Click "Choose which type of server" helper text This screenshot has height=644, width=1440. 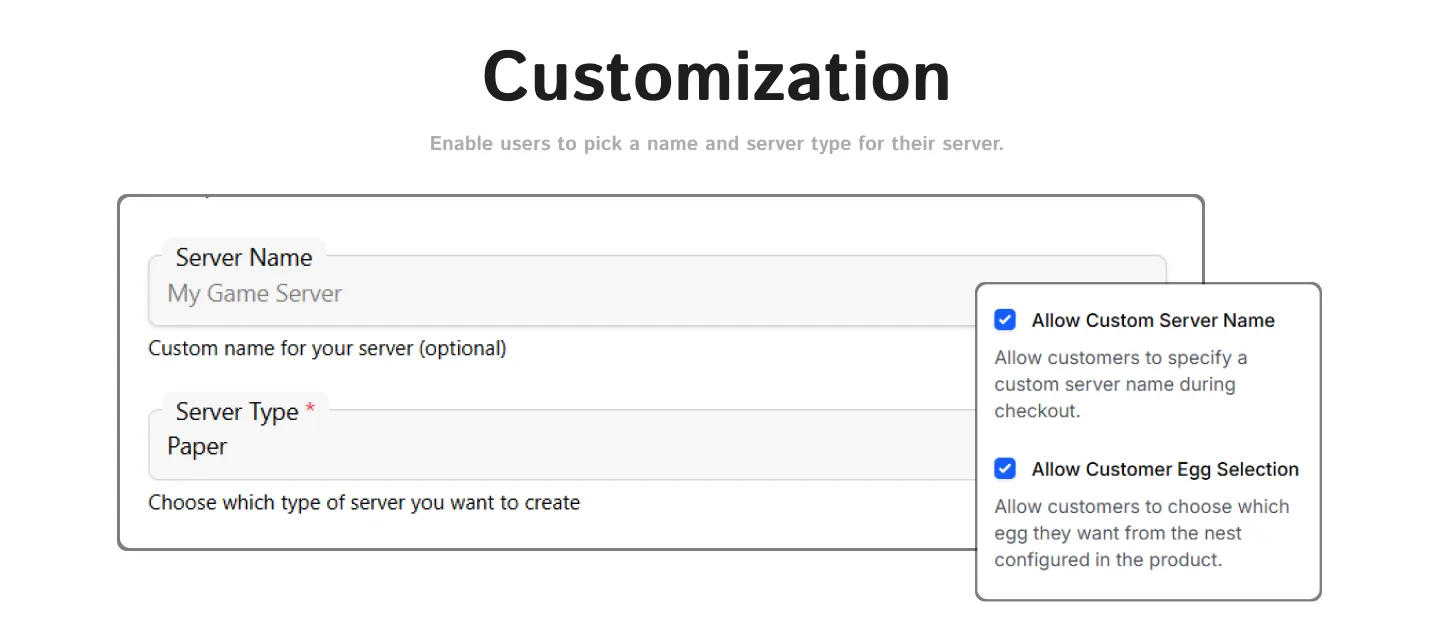point(364,502)
